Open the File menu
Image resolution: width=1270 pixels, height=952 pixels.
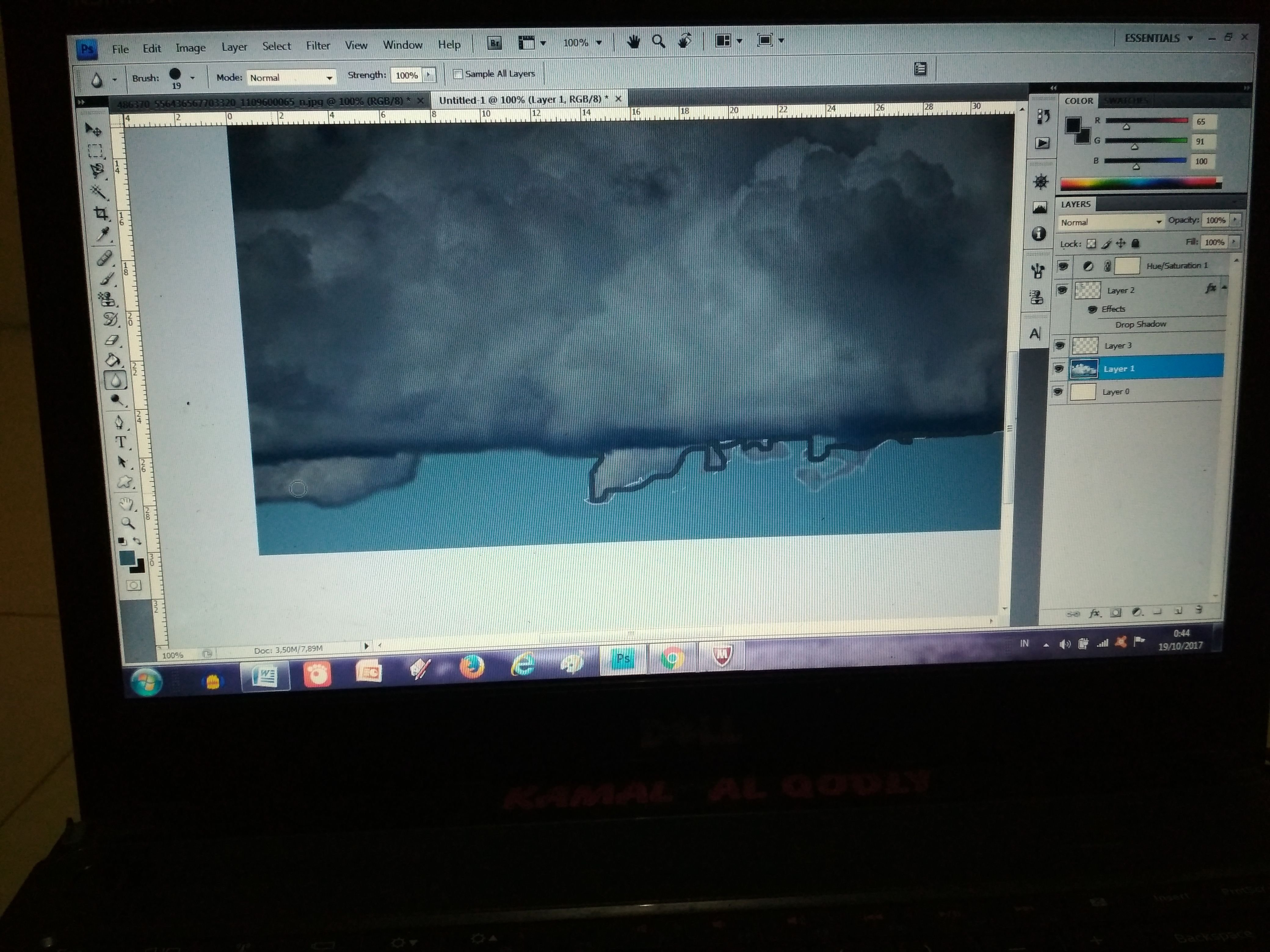(120, 49)
